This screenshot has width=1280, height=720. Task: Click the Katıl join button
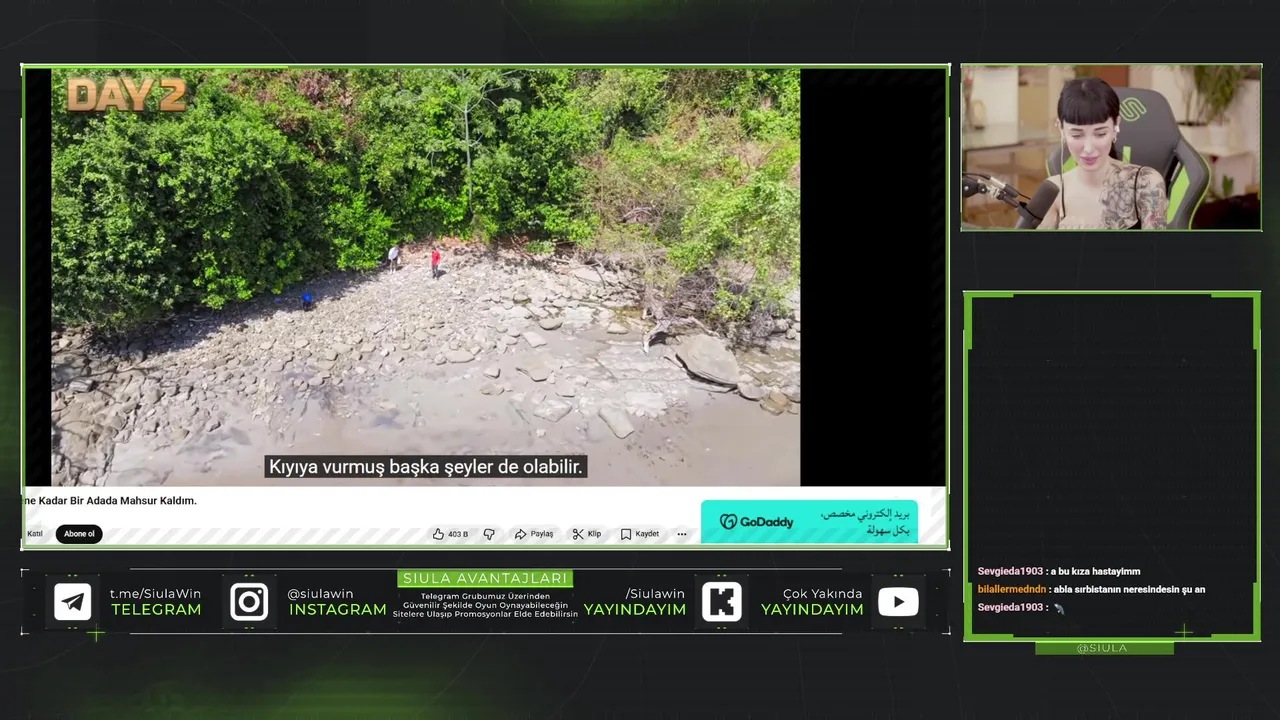tap(35, 534)
